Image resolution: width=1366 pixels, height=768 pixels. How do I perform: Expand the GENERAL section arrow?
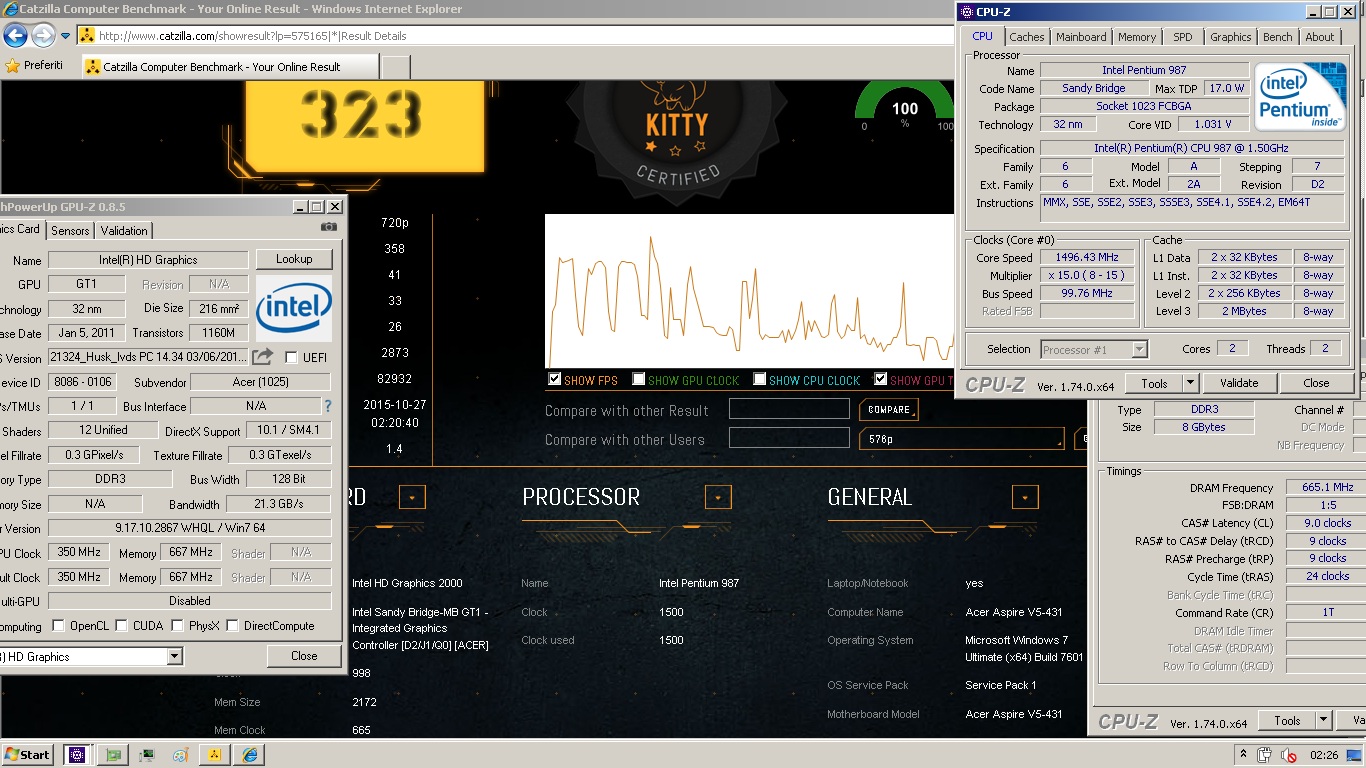click(1025, 497)
